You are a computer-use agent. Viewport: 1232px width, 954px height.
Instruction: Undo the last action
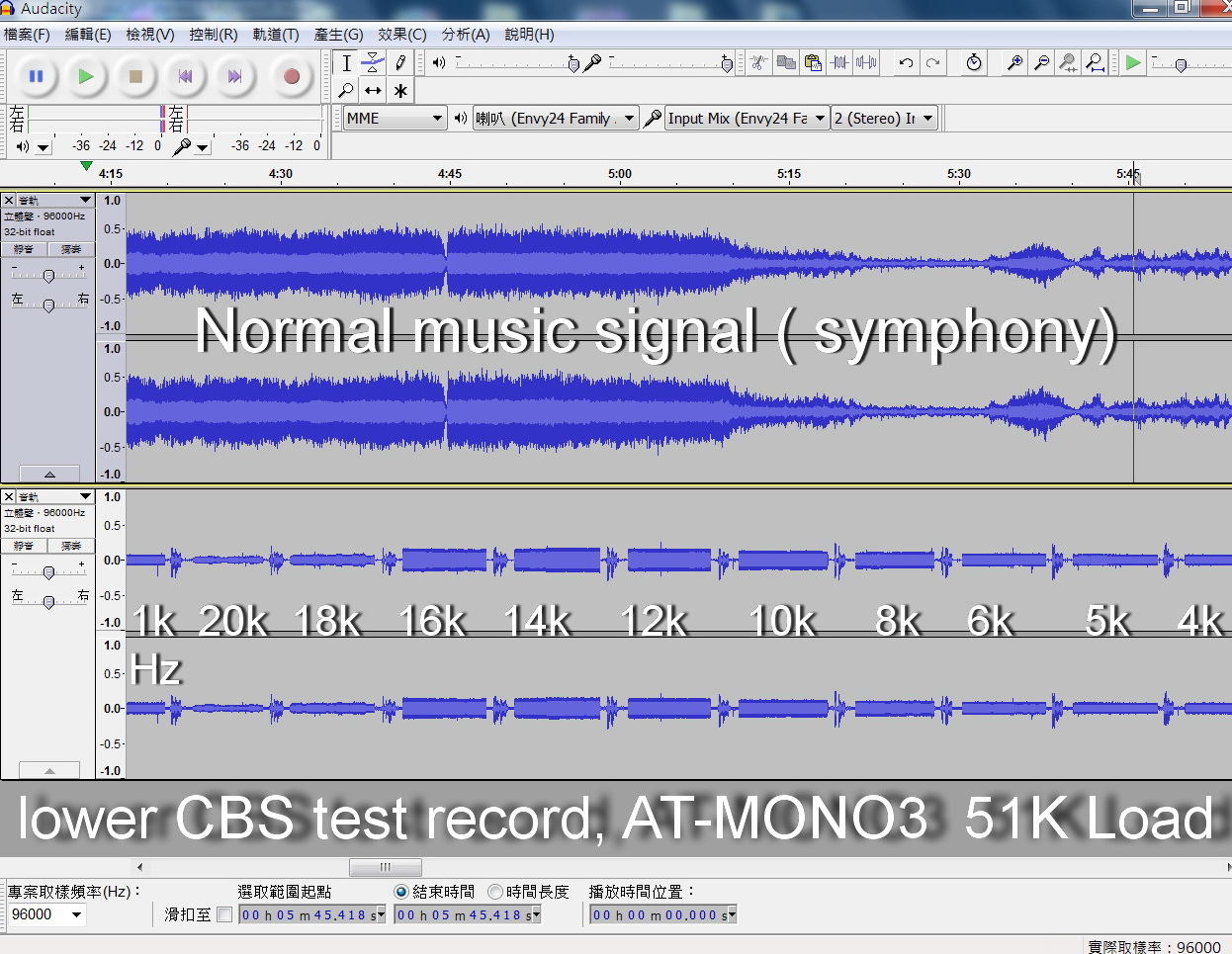pos(906,63)
